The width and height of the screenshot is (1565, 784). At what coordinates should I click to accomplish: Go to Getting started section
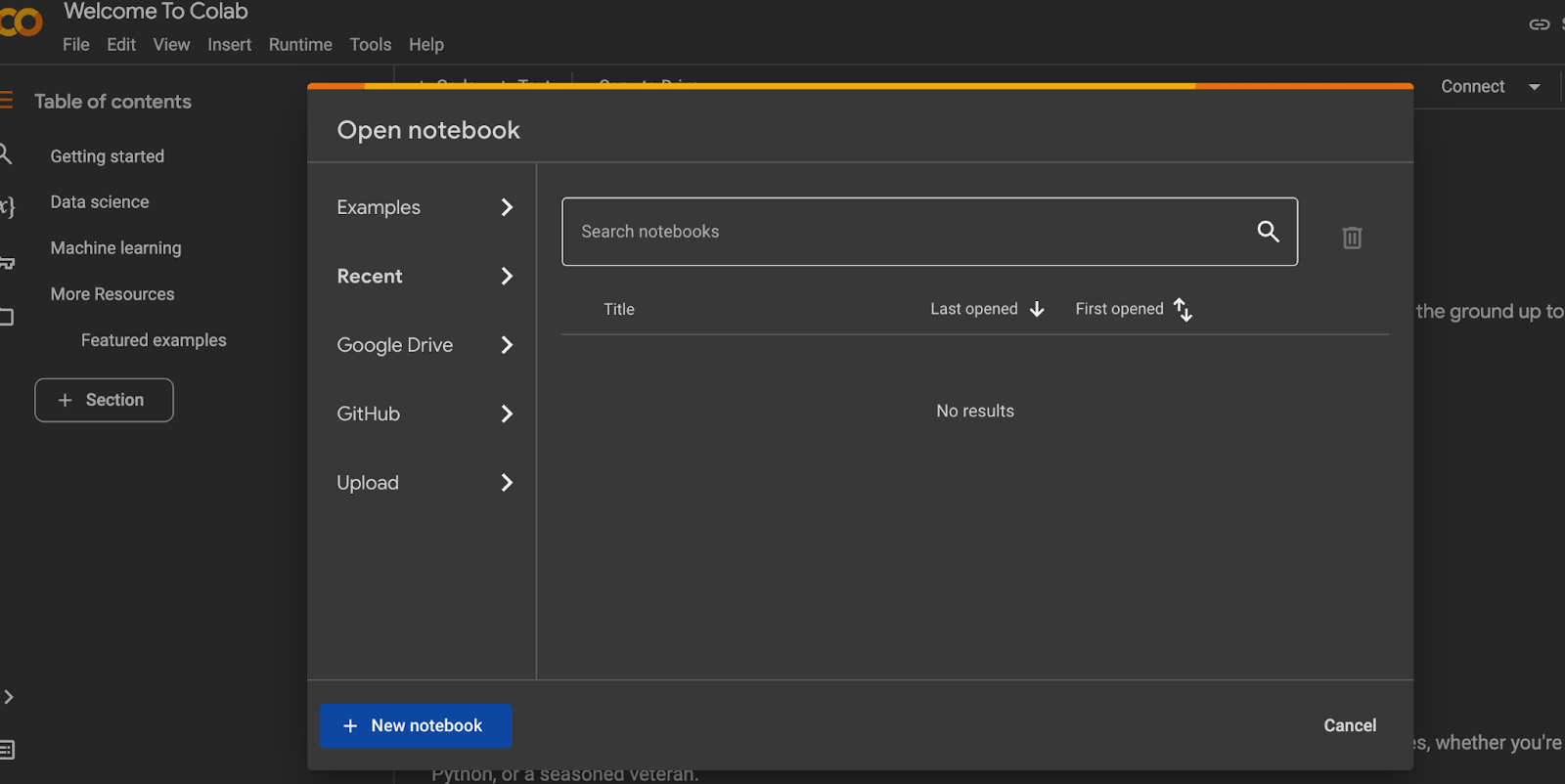pyautogui.click(x=108, y=156)
